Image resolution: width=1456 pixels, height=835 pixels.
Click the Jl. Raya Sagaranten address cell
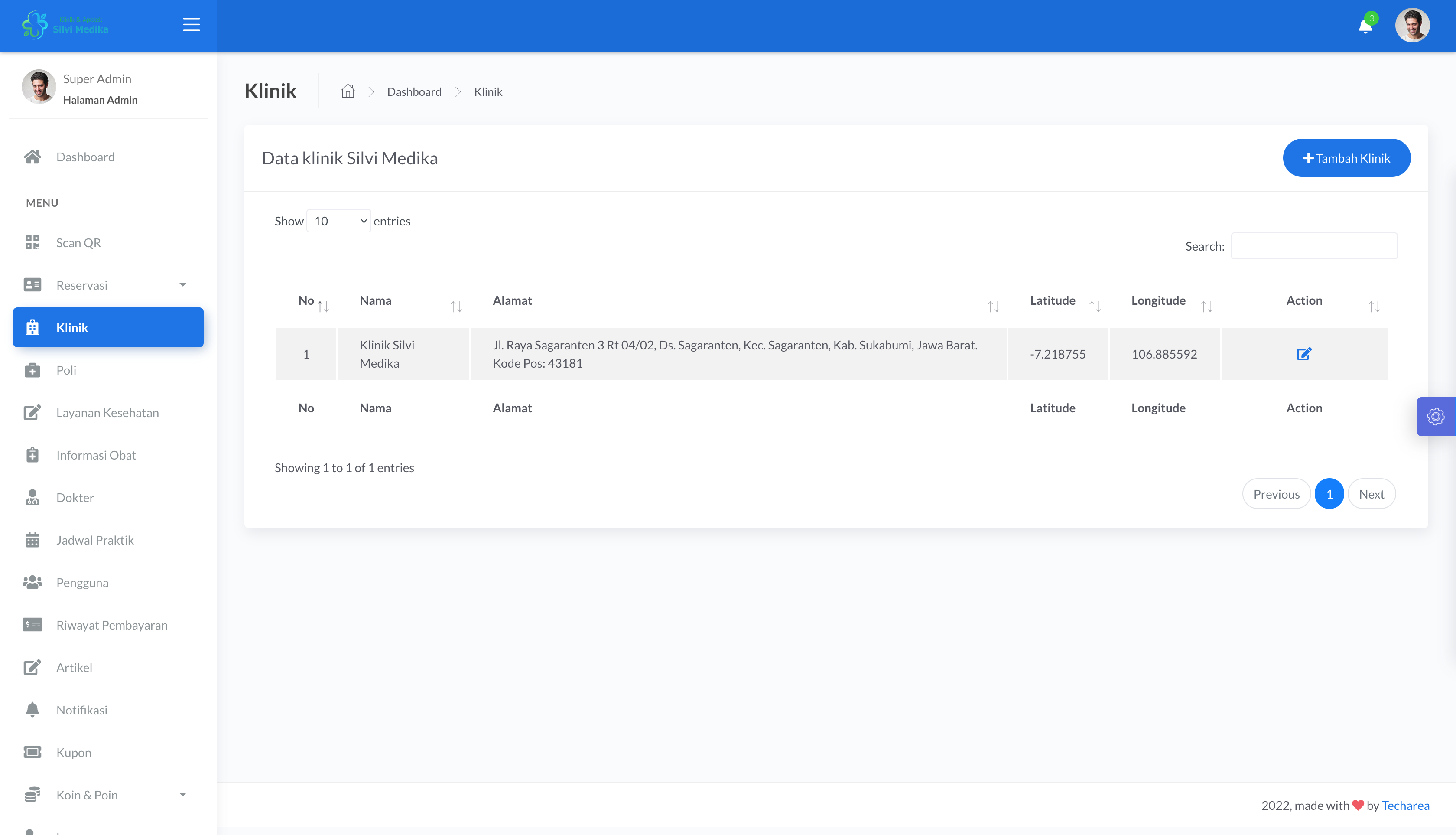point(738,354)
